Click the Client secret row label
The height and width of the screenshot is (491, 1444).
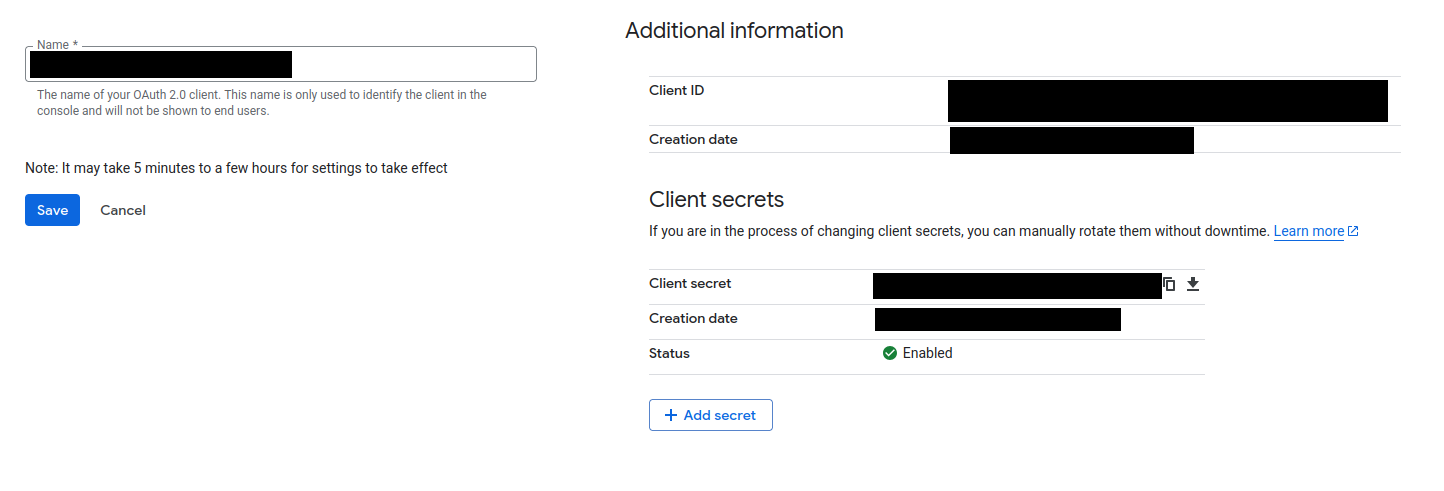tap(690, 283)
